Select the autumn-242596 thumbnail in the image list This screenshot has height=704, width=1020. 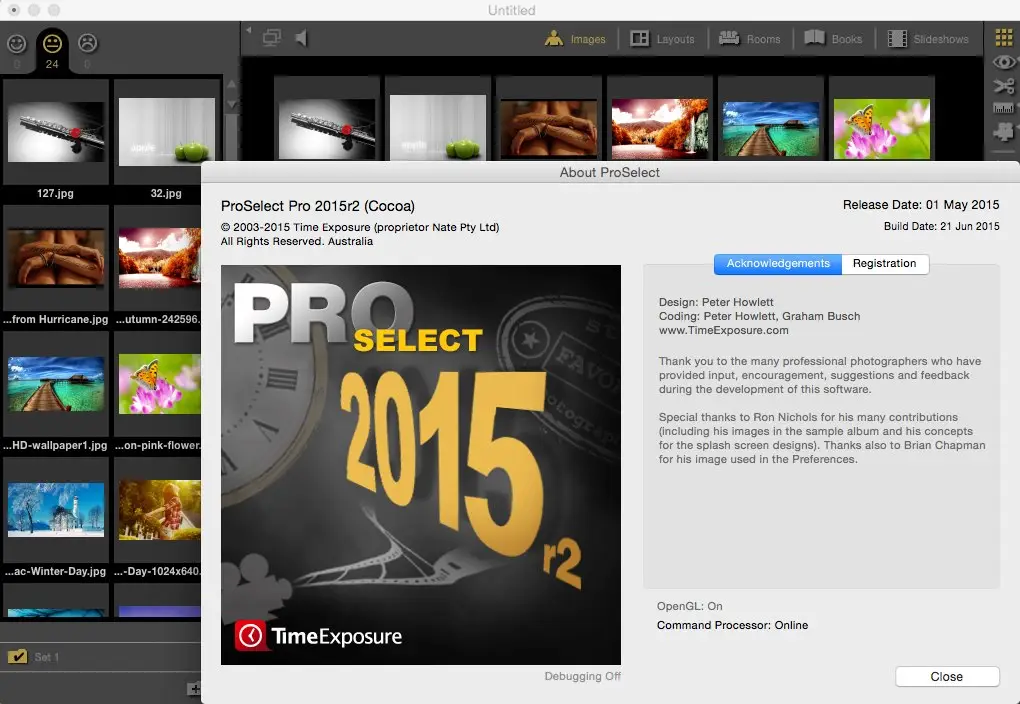(x=159, y=258)
